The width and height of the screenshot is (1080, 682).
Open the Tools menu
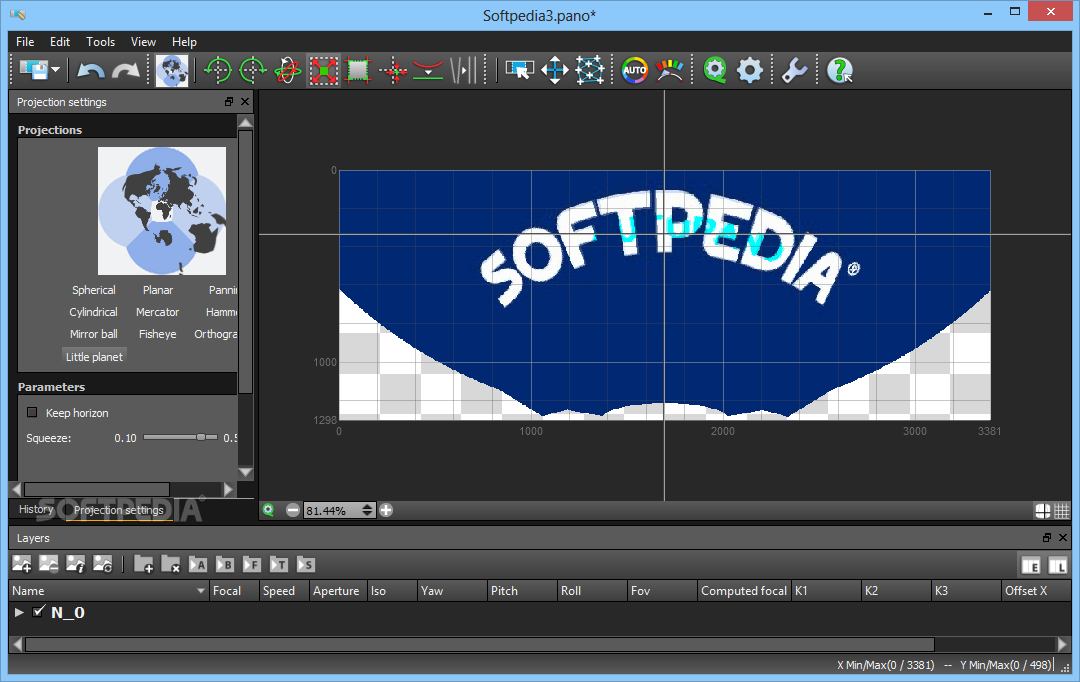[101, 41]
